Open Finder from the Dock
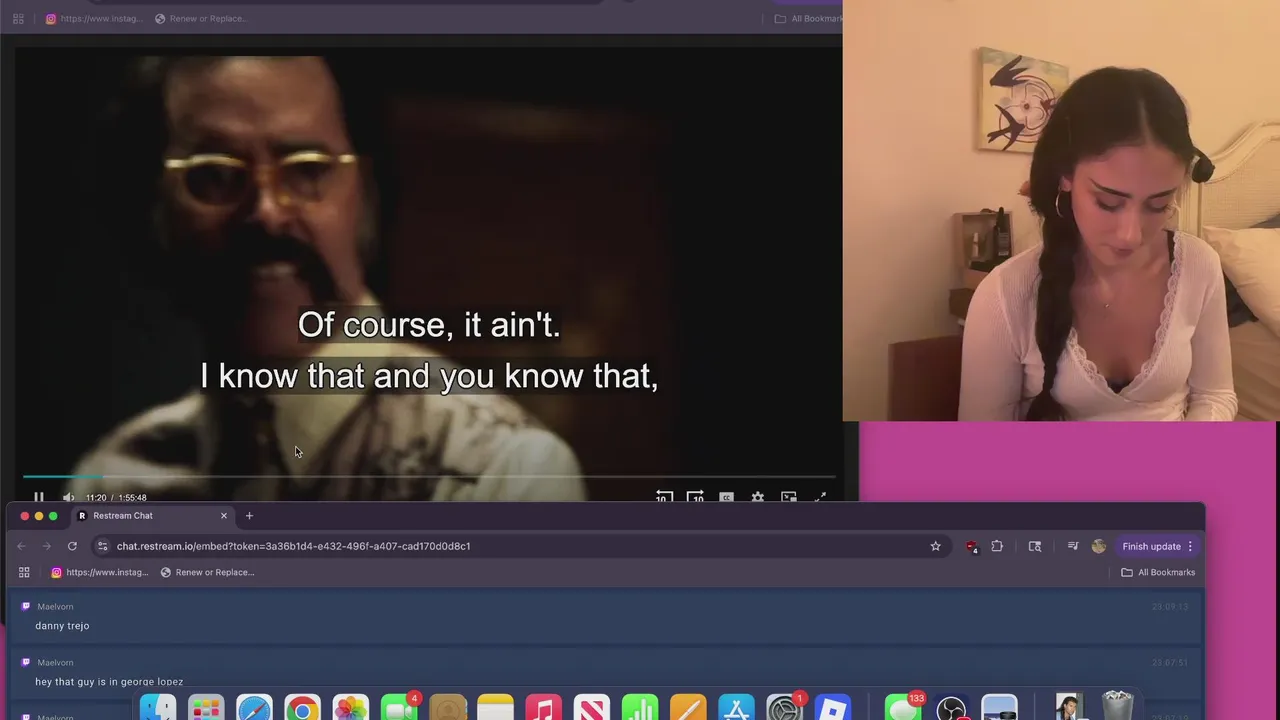The width and height of the screenshot is (1280, 720). pos(158,708)
